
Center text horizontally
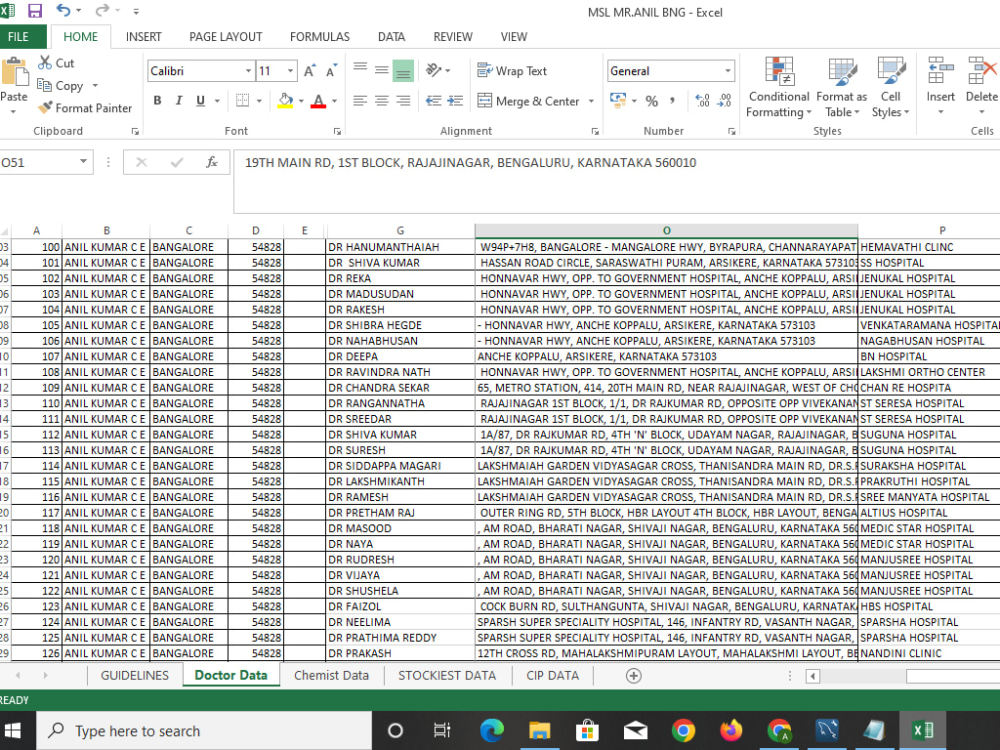[381, 100]
